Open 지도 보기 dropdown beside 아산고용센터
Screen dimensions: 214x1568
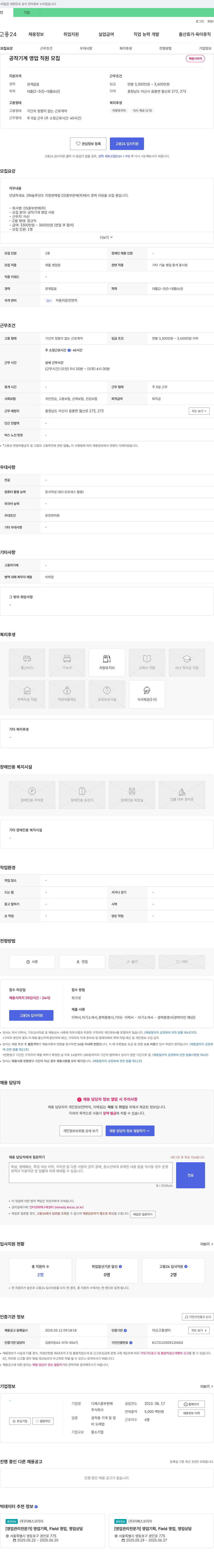pos(199,1331)
